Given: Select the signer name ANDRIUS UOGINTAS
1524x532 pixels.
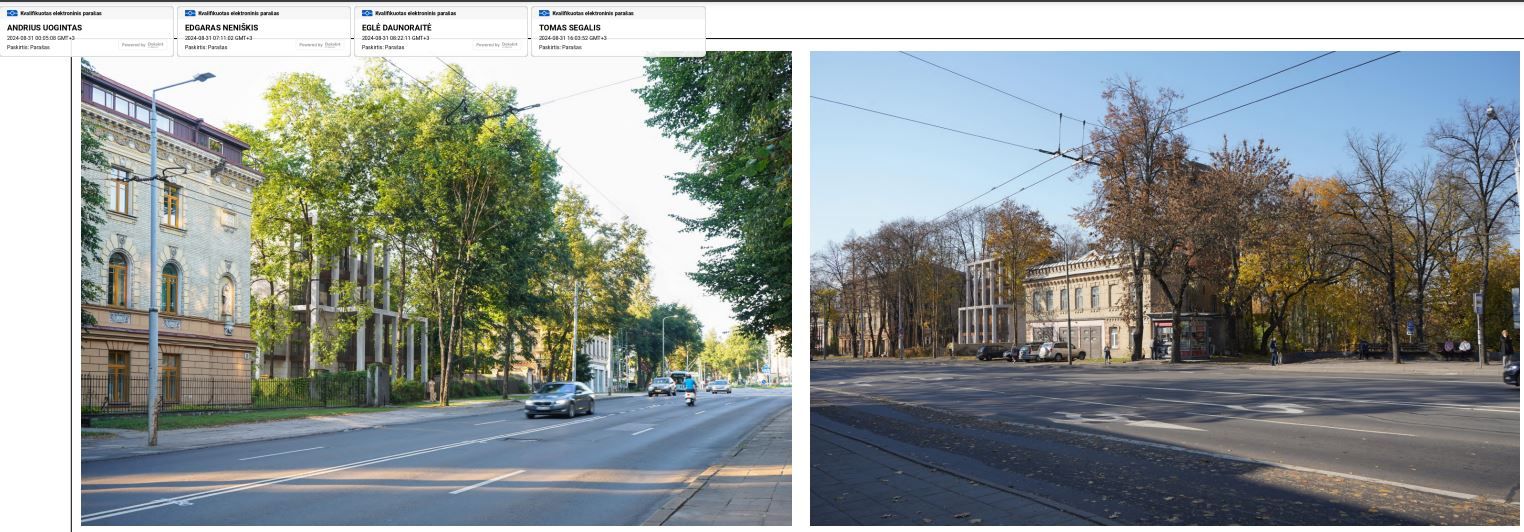Looking at the screenshot, I should pyautogui.click(x=44, y=28).
